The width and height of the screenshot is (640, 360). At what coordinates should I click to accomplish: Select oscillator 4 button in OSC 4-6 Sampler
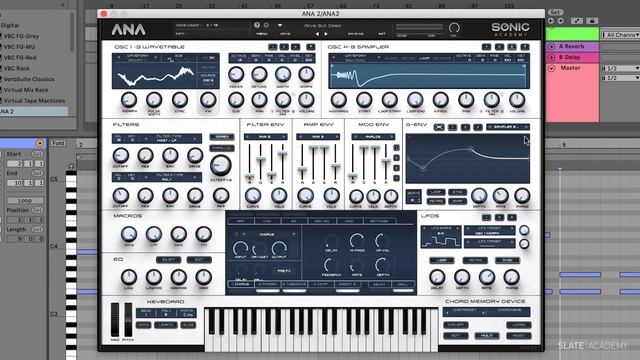(486, 47)
